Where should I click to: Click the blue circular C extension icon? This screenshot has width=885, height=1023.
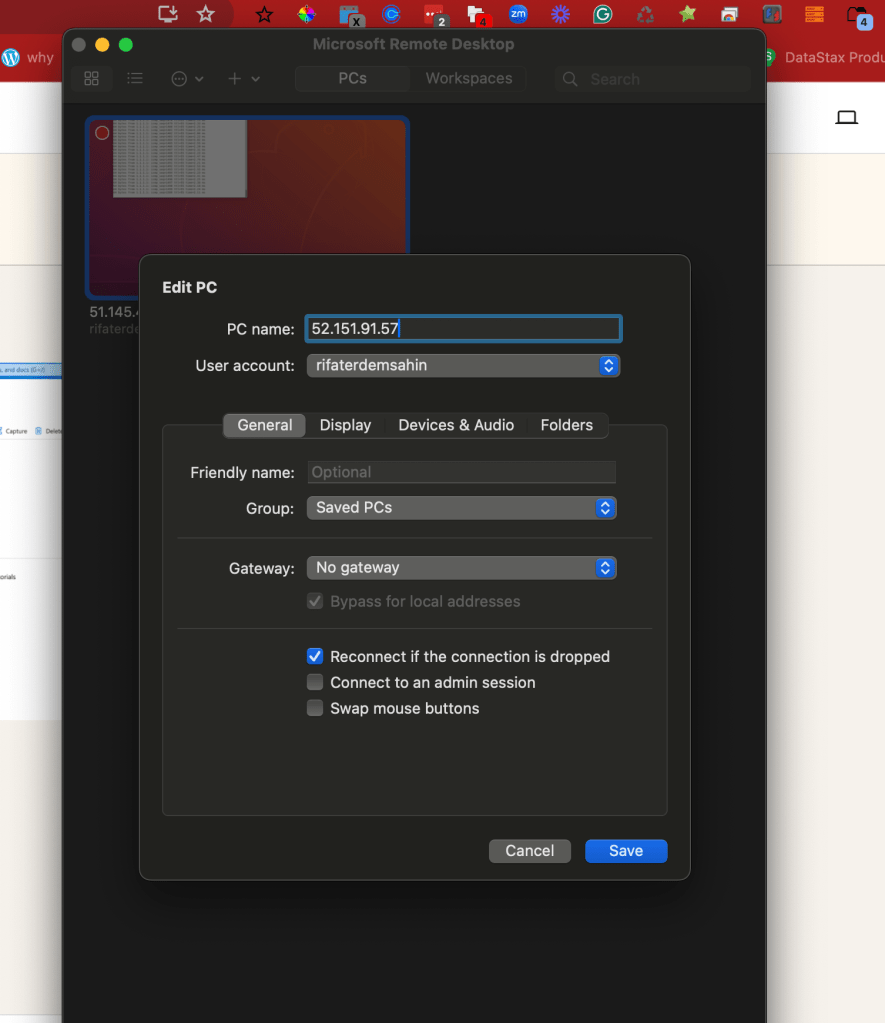[x=391, y=14]
